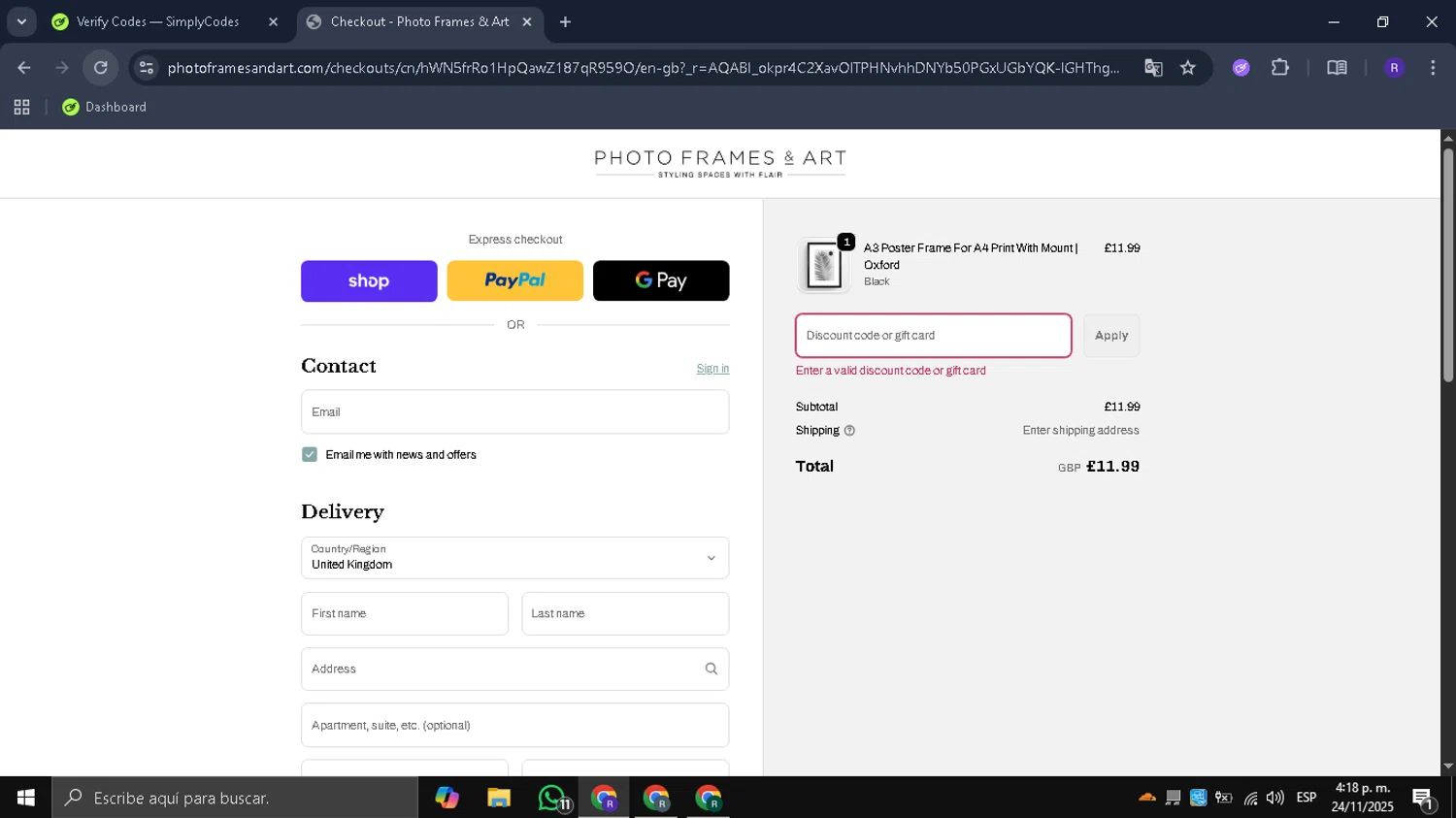Open the Windows Start menu
1456x818 pixels.
coord(26,798)
